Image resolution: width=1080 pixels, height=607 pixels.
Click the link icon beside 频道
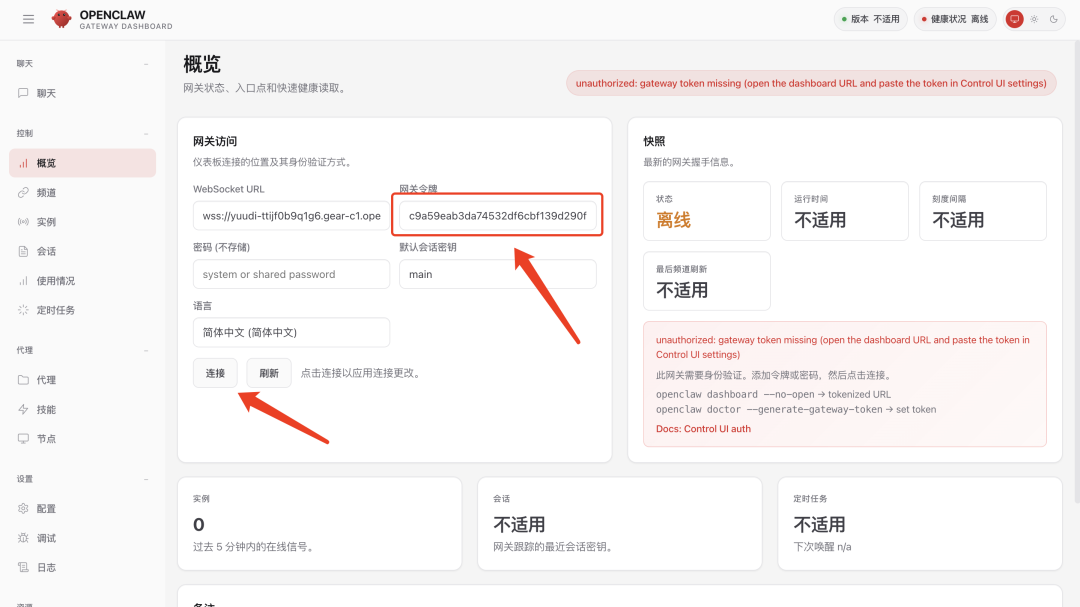[x=23, y=193]
